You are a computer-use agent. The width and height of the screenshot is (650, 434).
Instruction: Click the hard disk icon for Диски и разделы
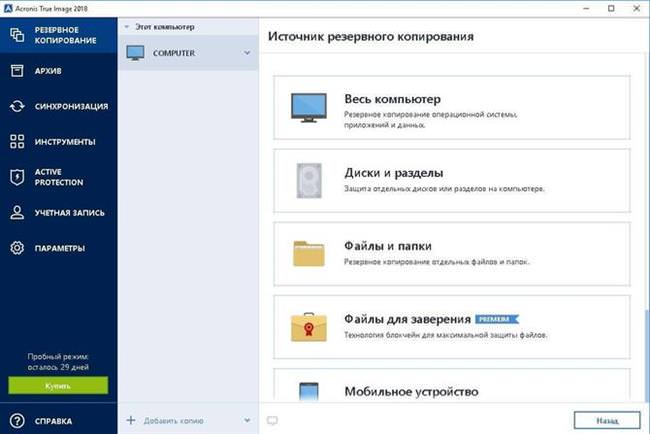click(x=309, y=181)
